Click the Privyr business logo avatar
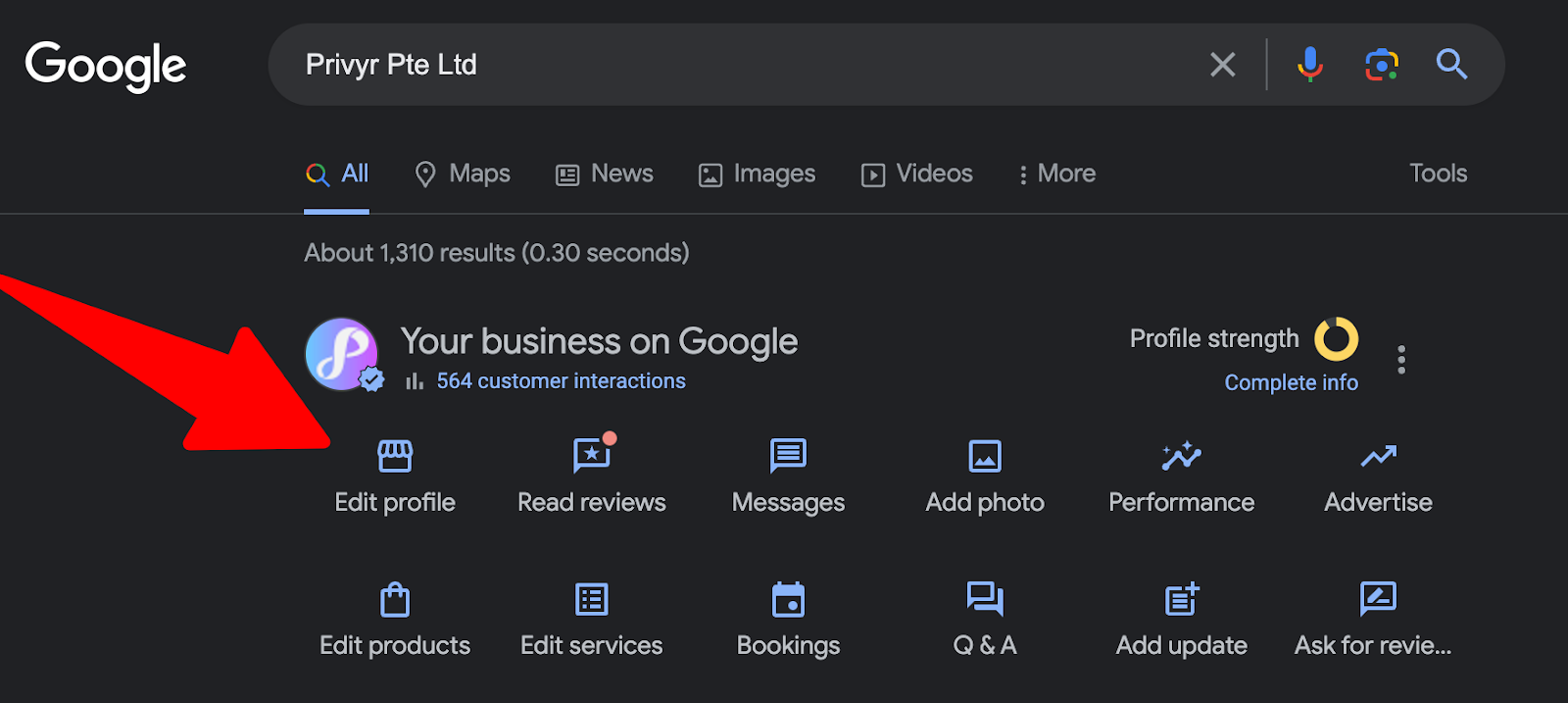Image resolution: width=1568 pixels, height=703 pixels. 342,354
